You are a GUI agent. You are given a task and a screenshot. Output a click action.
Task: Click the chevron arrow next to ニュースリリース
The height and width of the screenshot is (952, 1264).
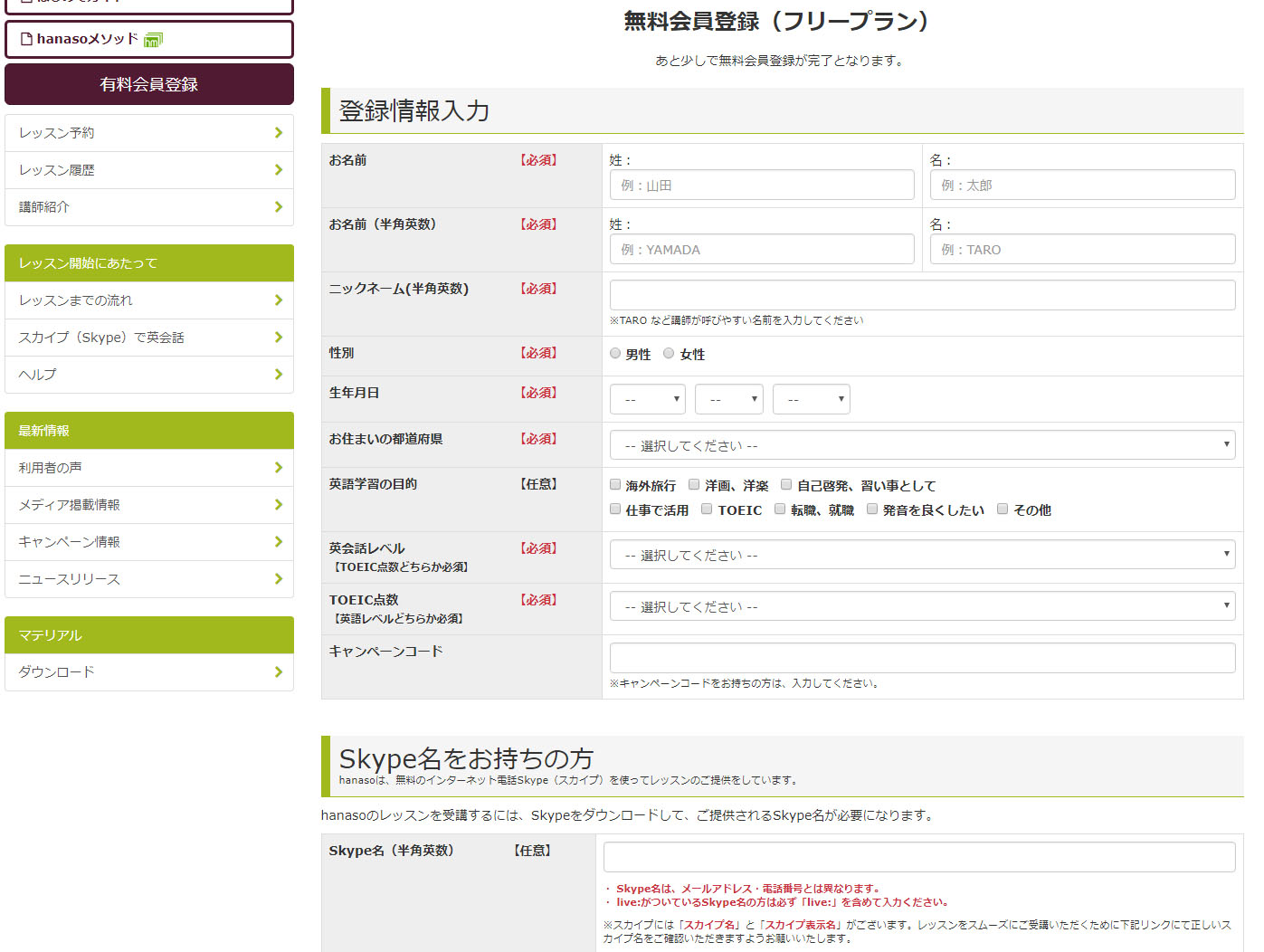pyautogui.click(x=278, y=579)
